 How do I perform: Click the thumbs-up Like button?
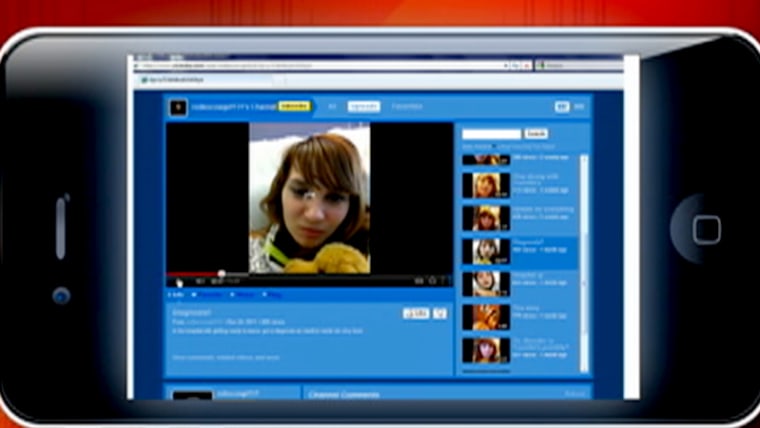click(416, 313)
